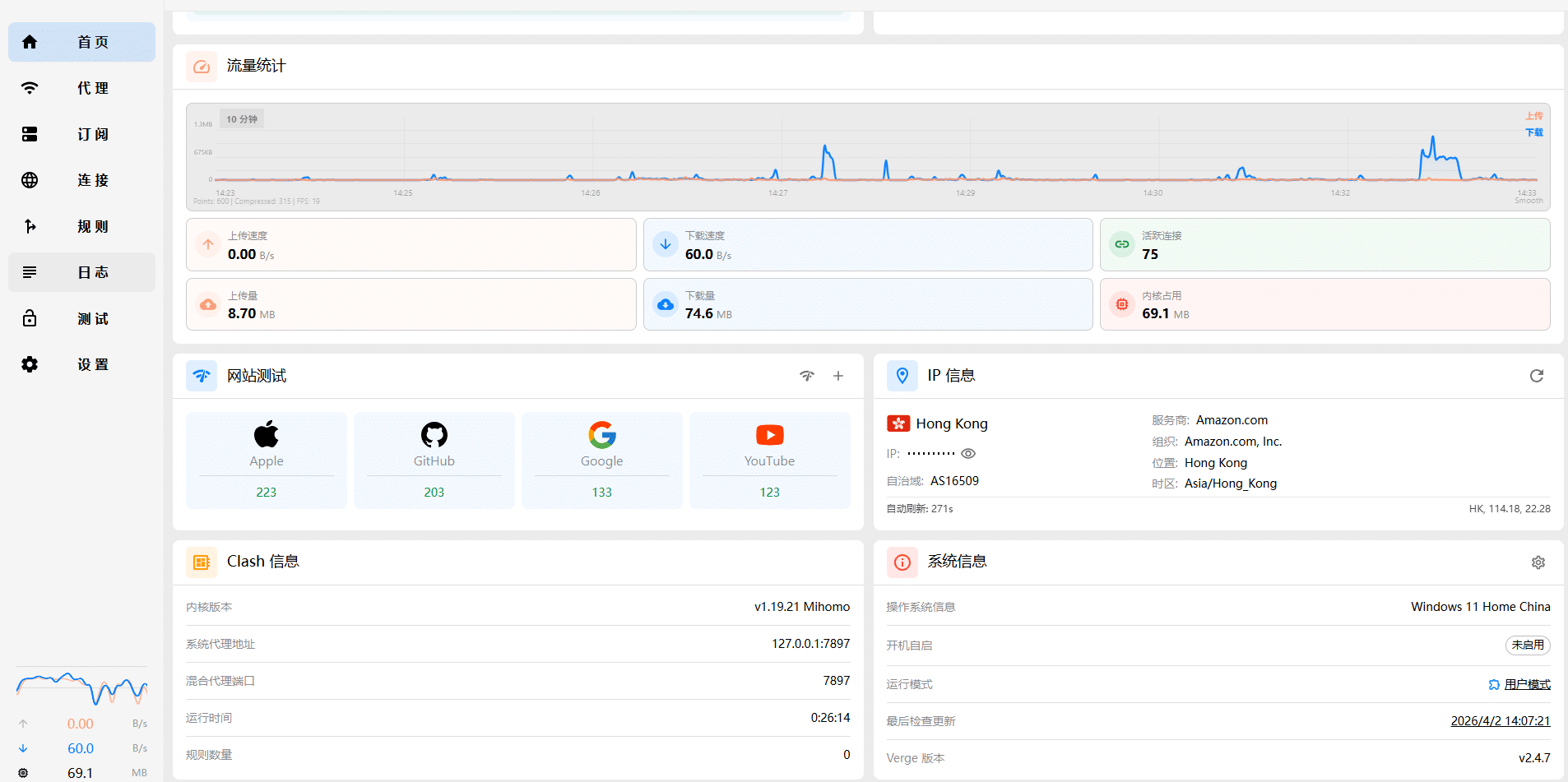Open system info settings gear icon
The height and width of the screenshot is (782, 1568).
tap(1538, 562)
